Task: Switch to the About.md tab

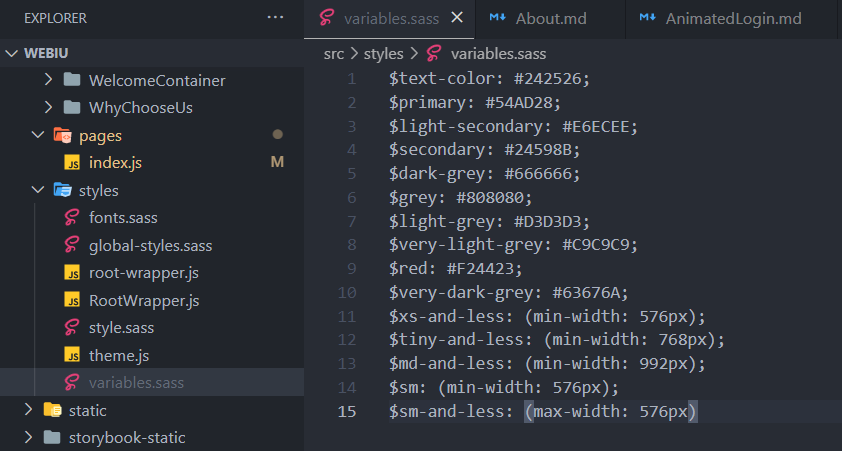Action: click(550, 19)
